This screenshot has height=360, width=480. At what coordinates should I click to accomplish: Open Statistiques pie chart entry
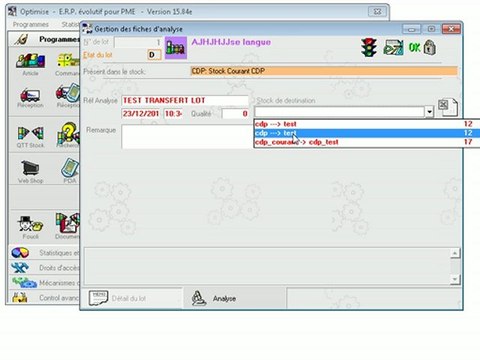point(45,253)
